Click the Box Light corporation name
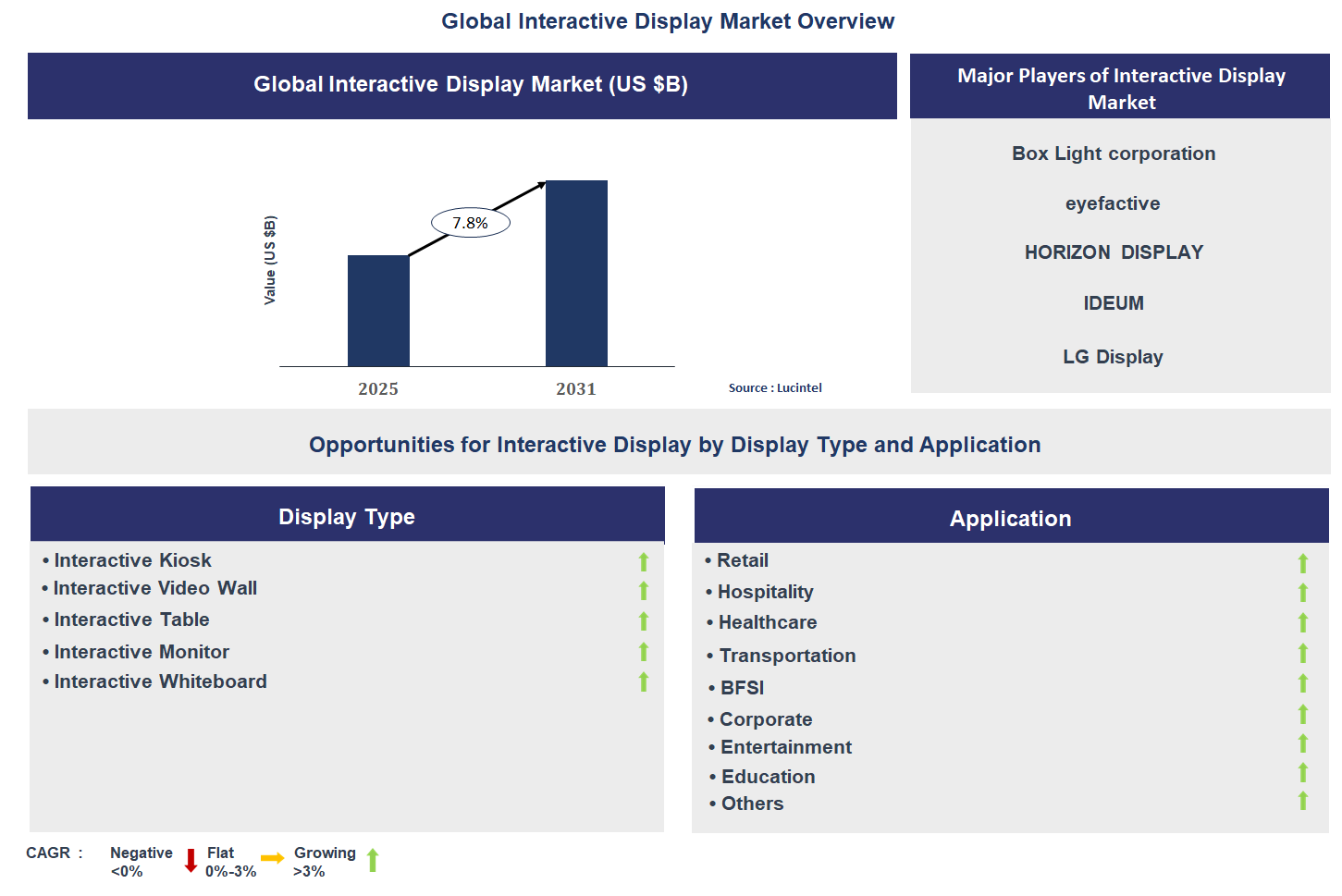The image size is (1342, 896). coord(1113,153)
